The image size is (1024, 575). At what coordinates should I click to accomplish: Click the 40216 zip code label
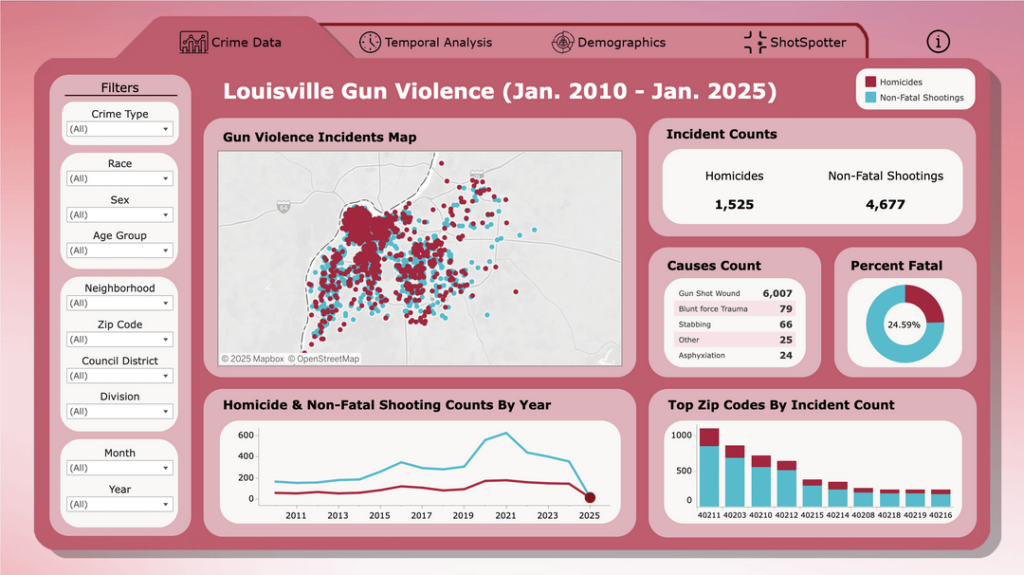click(940, 516)
